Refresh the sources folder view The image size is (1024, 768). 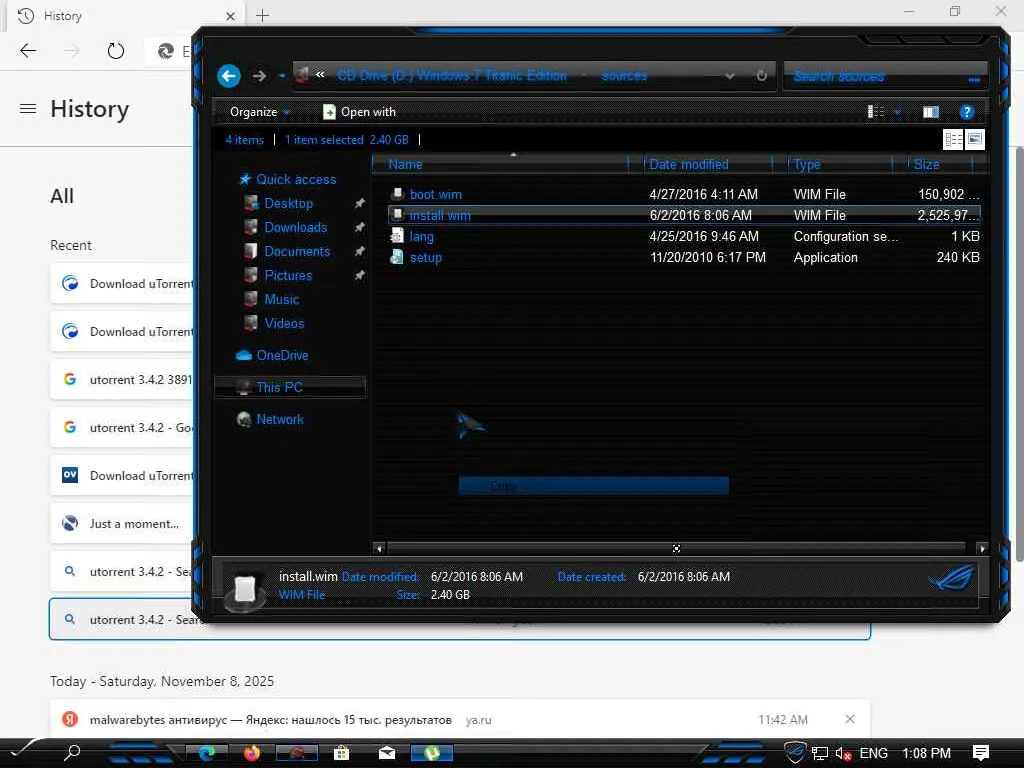pyautogui.click(x=761, y=76)
